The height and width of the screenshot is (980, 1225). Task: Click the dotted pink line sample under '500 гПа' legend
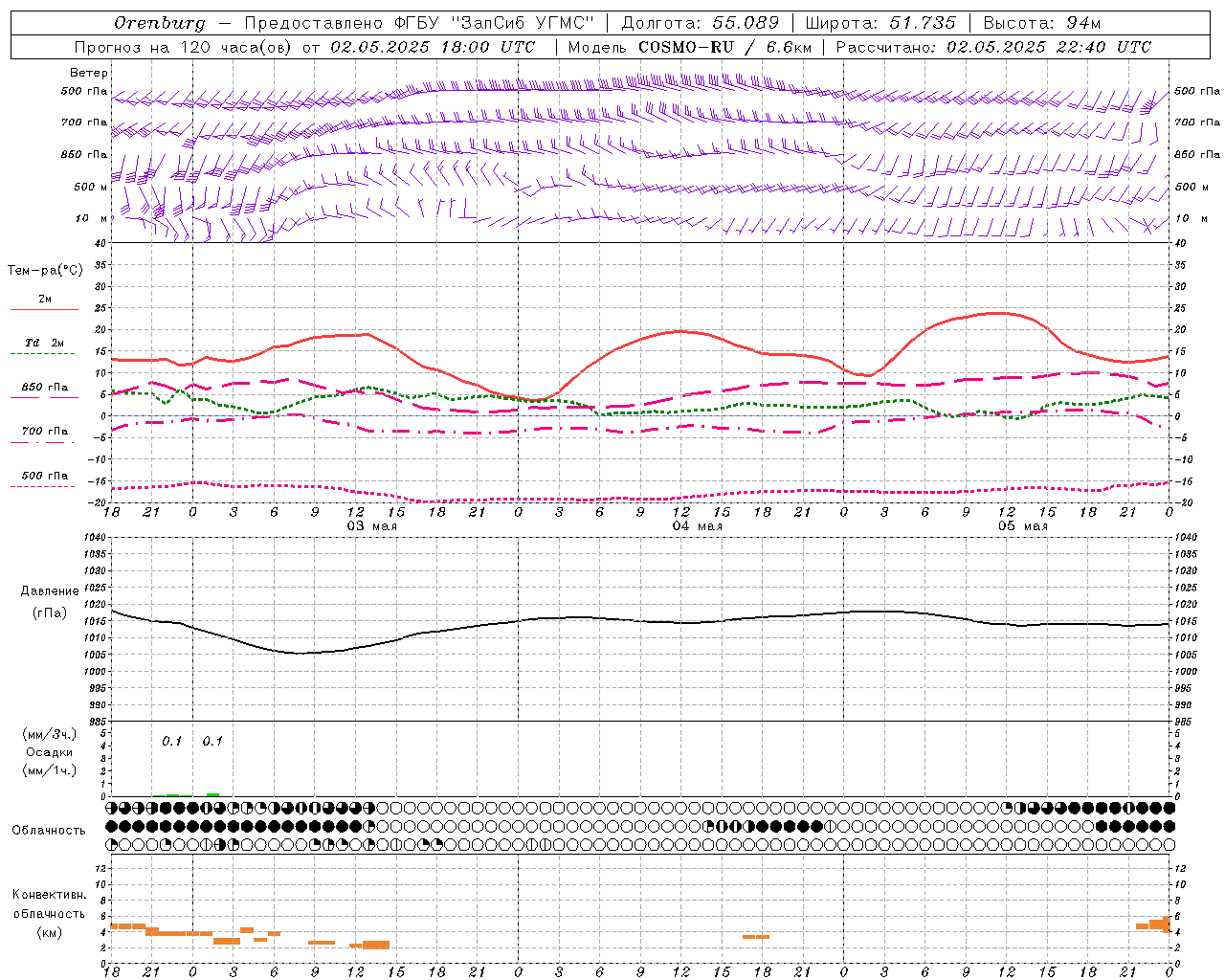pos(43,487)
